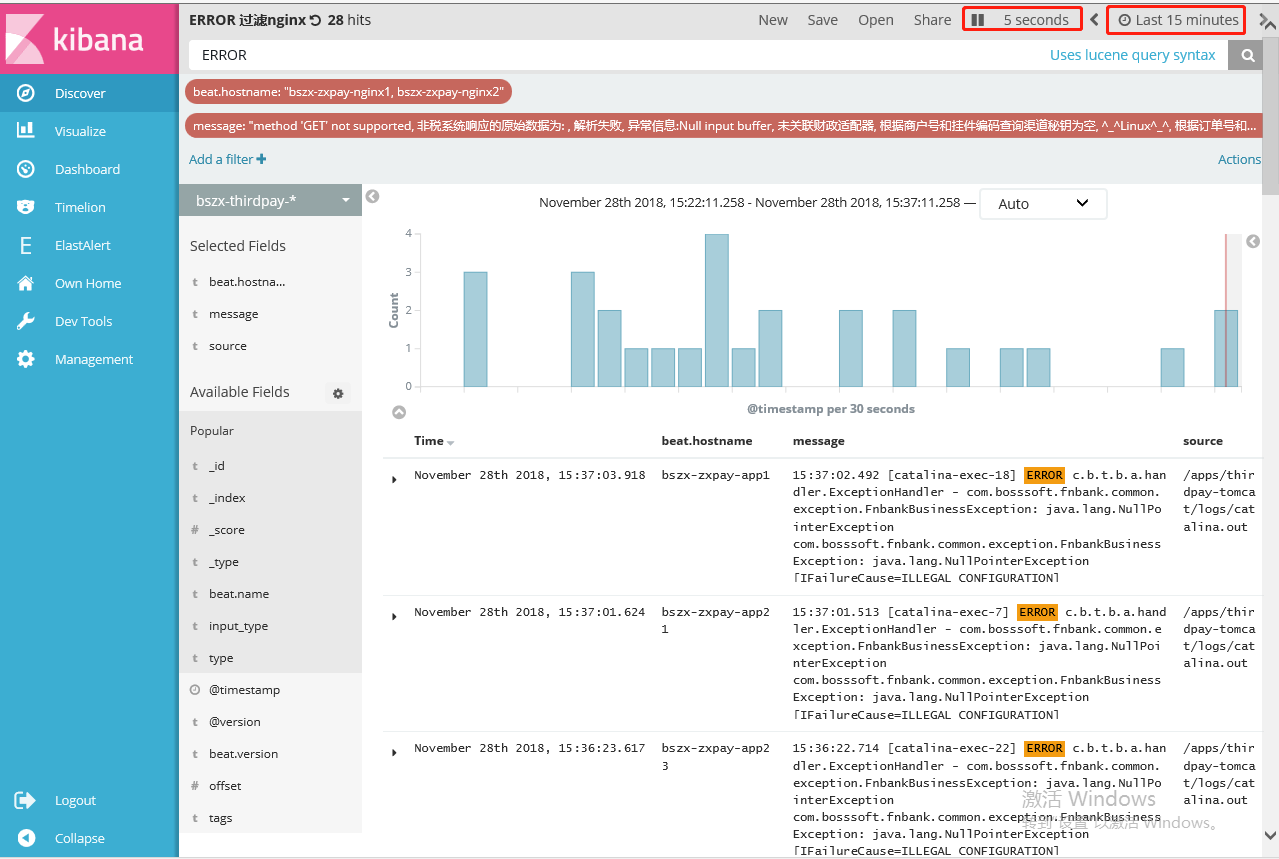1279x859 pixels.
Task: Move time range backward with left arrow
Action: pos(1094,20)
